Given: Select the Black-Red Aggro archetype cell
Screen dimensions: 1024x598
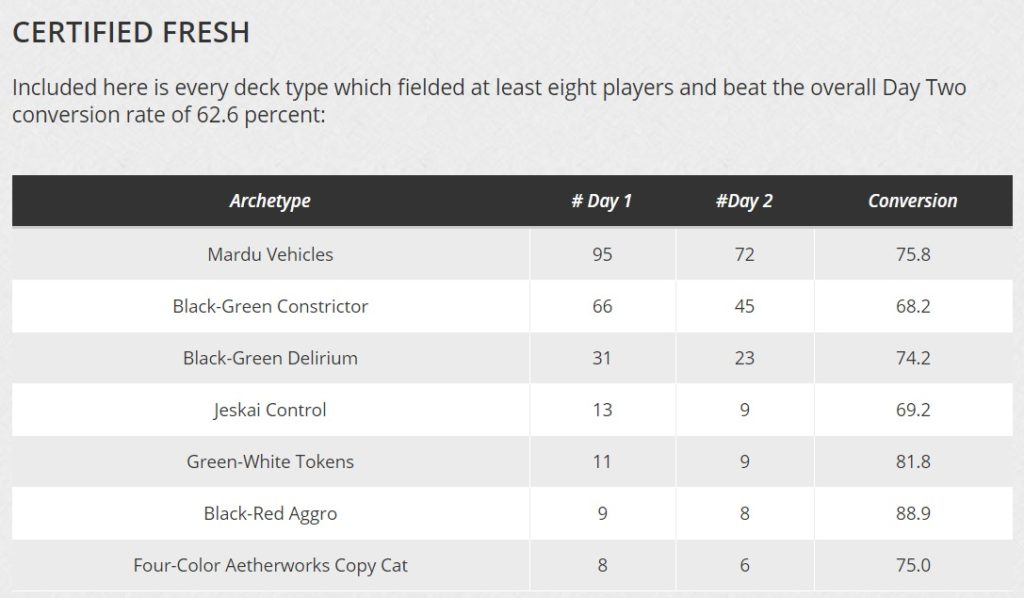Looking at the screenshot, I should coord(270,513).
